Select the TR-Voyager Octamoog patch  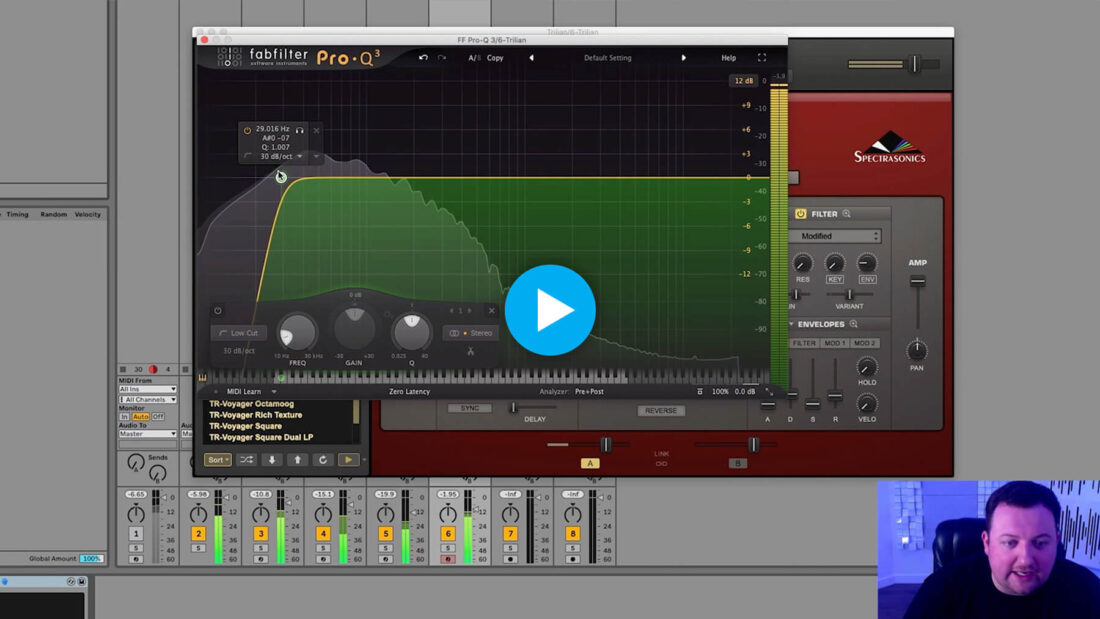(x=251, y=404)
